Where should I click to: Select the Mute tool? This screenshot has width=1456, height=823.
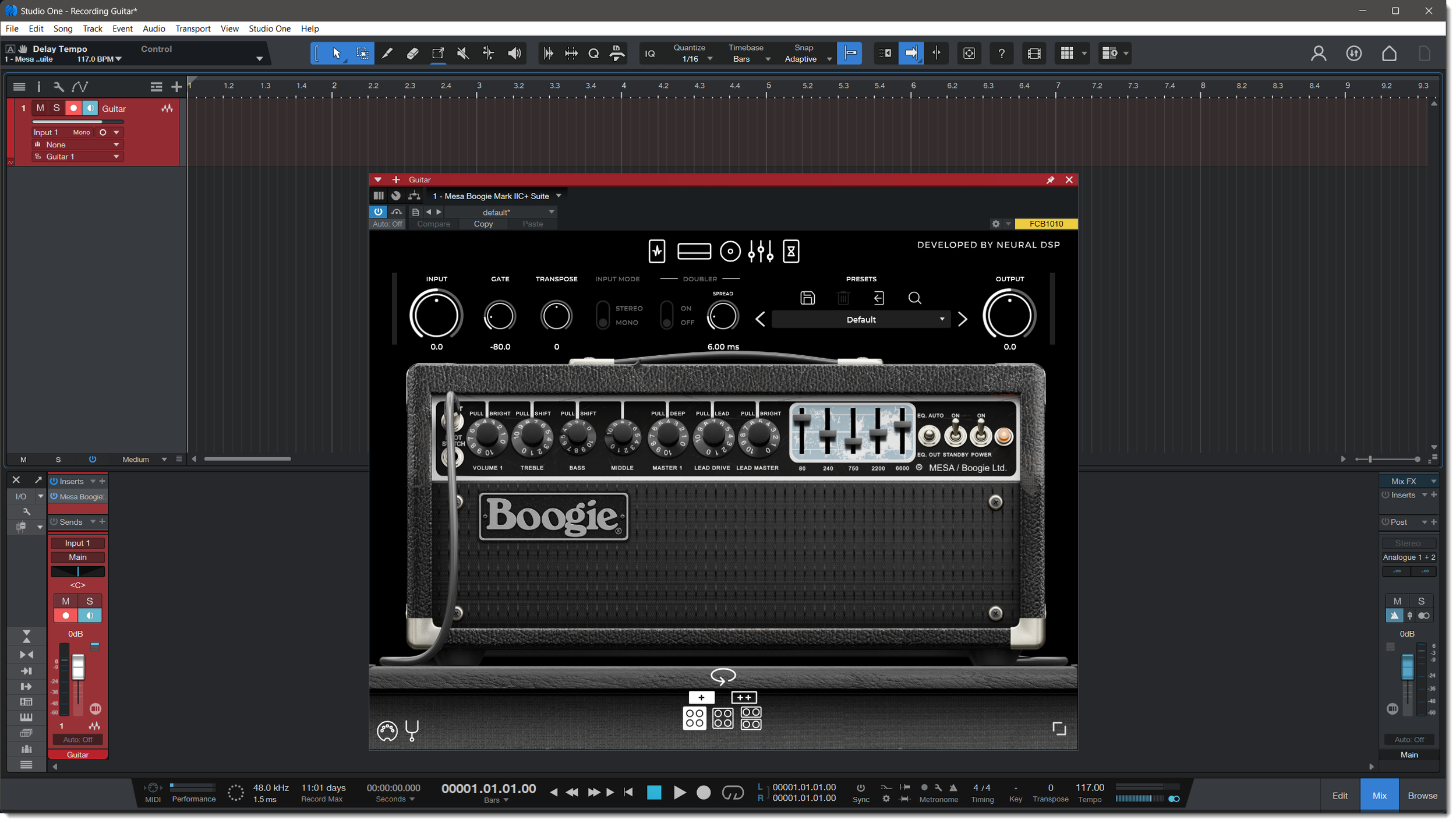click(x=463, y=54)
